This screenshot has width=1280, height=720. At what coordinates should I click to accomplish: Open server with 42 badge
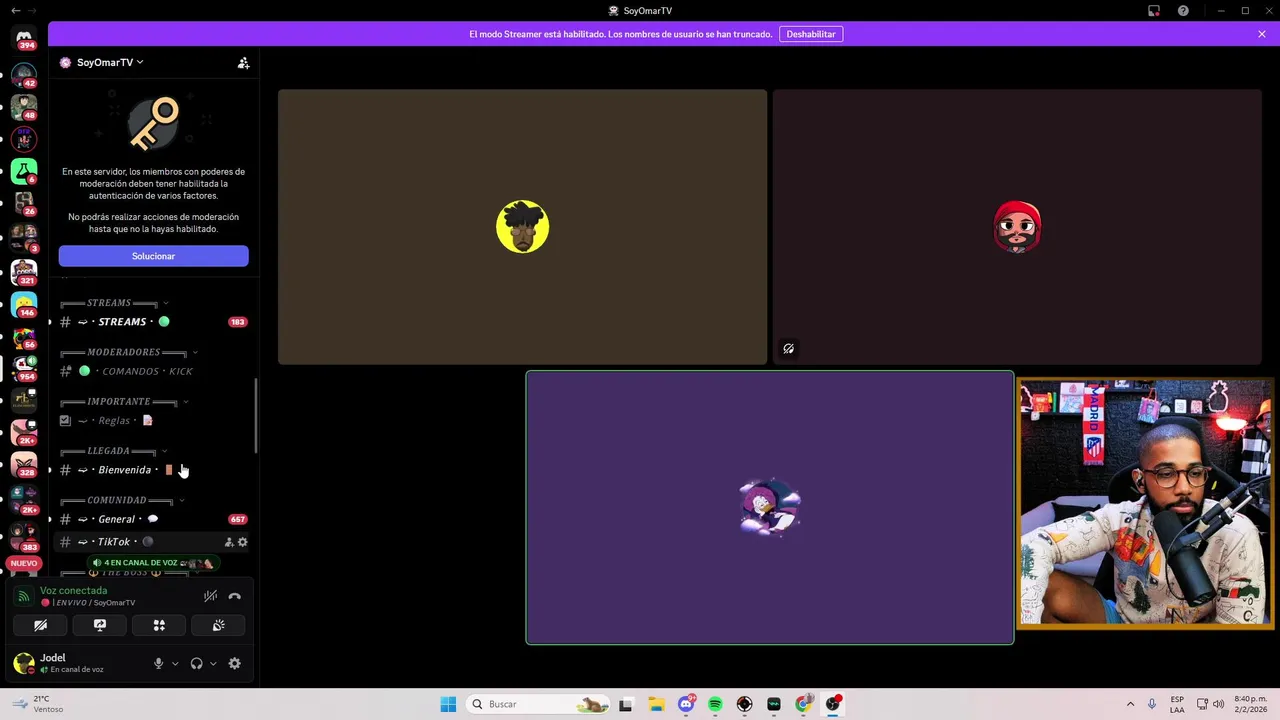pyautogui.click(x=24, y=75)
